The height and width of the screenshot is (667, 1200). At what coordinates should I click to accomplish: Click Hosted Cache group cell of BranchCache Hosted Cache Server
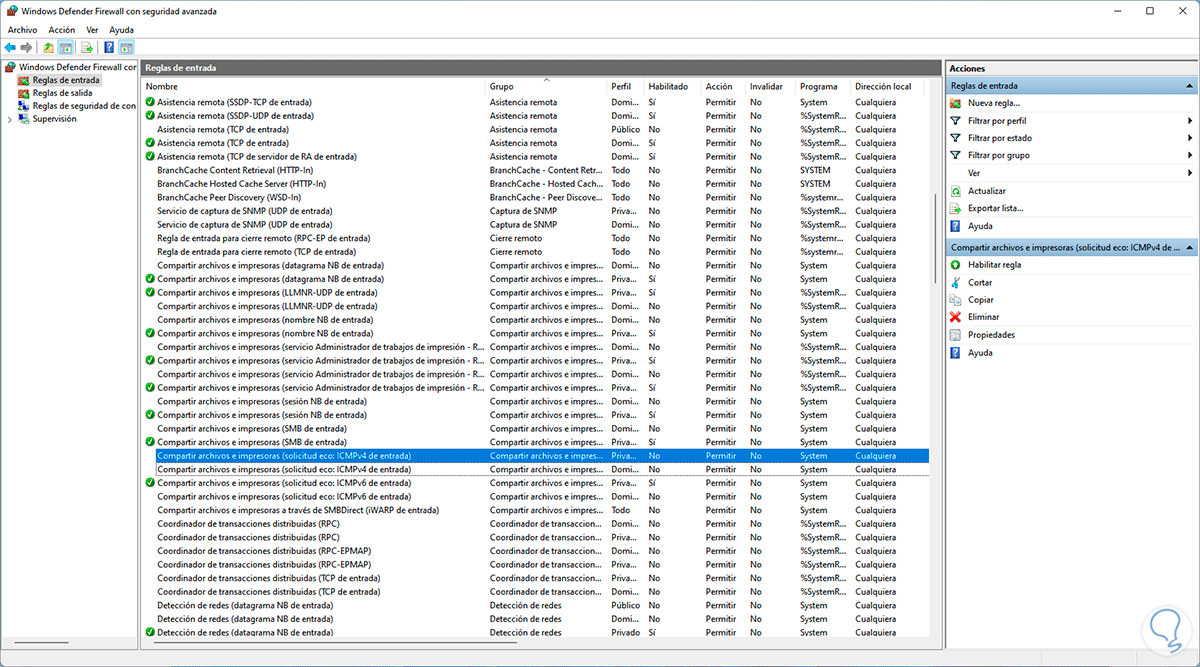click(546, 184)
